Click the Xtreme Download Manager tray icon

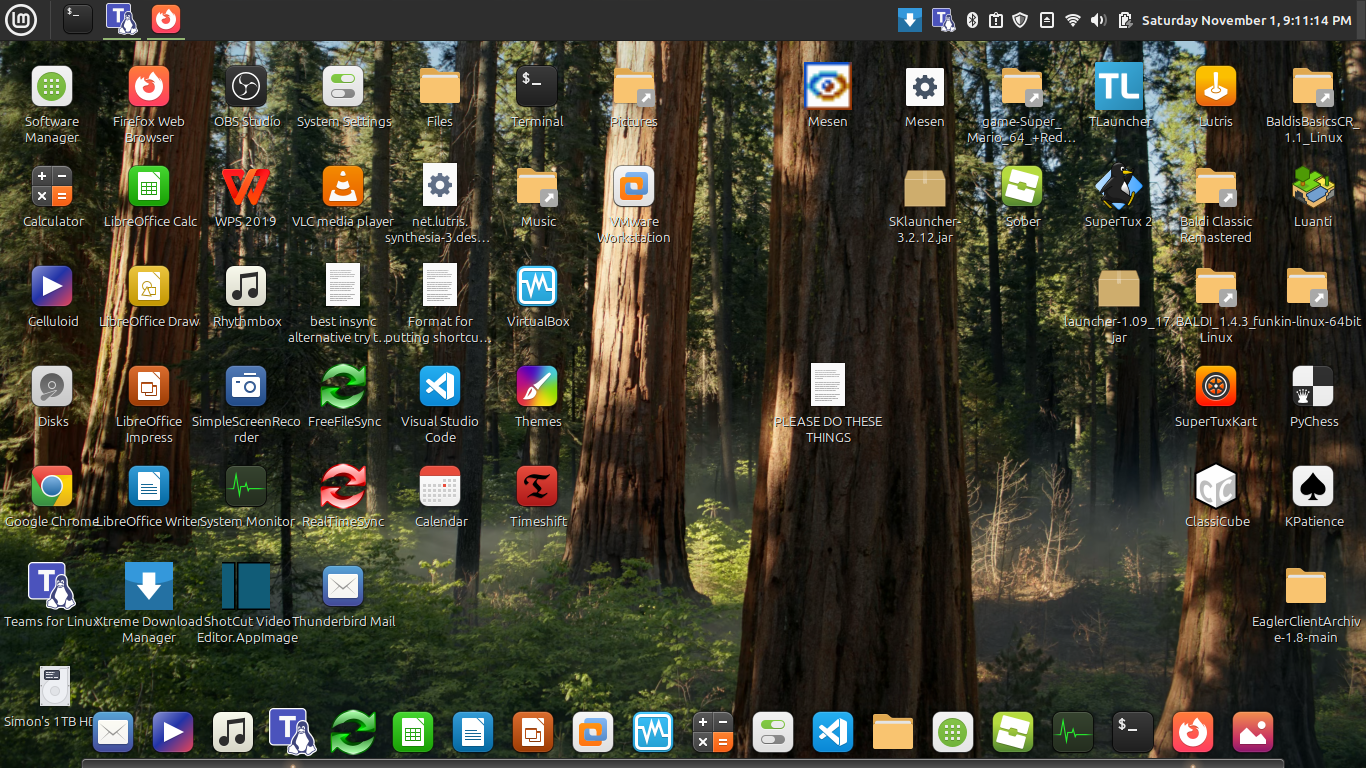[x=909, y=20]
